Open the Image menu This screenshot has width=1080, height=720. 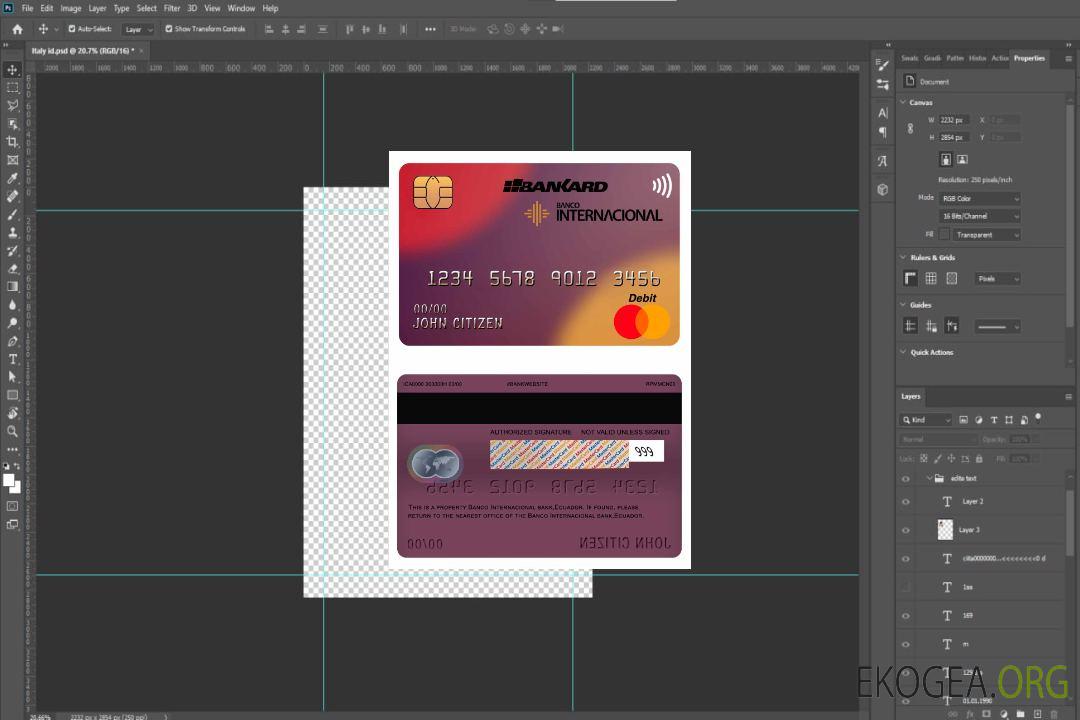pos(71,8)
